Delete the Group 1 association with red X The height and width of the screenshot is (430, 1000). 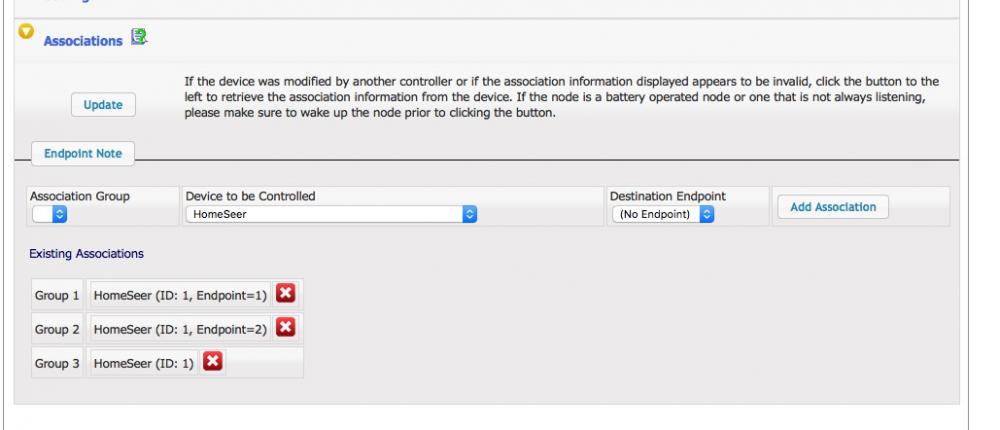pos(285,294)
